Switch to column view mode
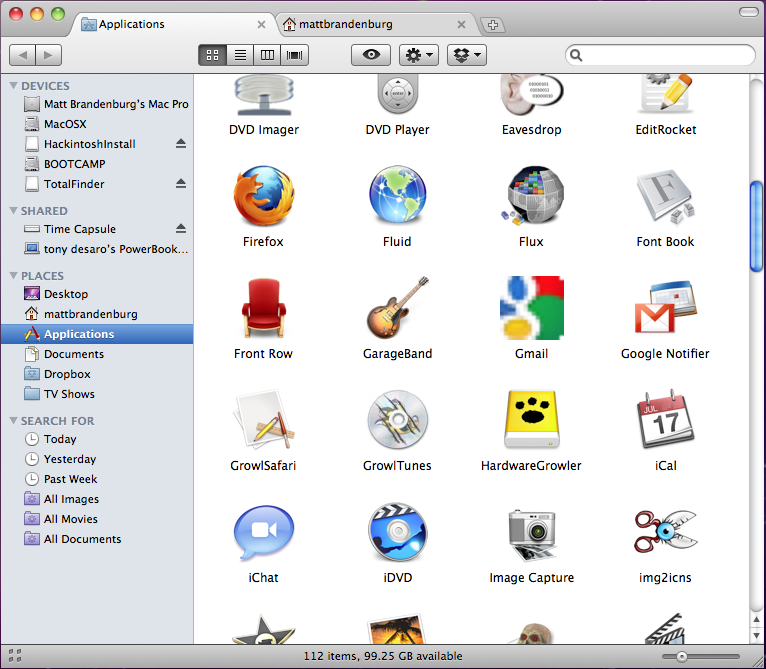The width and height of the screenshot is (766, 669). 267,55
